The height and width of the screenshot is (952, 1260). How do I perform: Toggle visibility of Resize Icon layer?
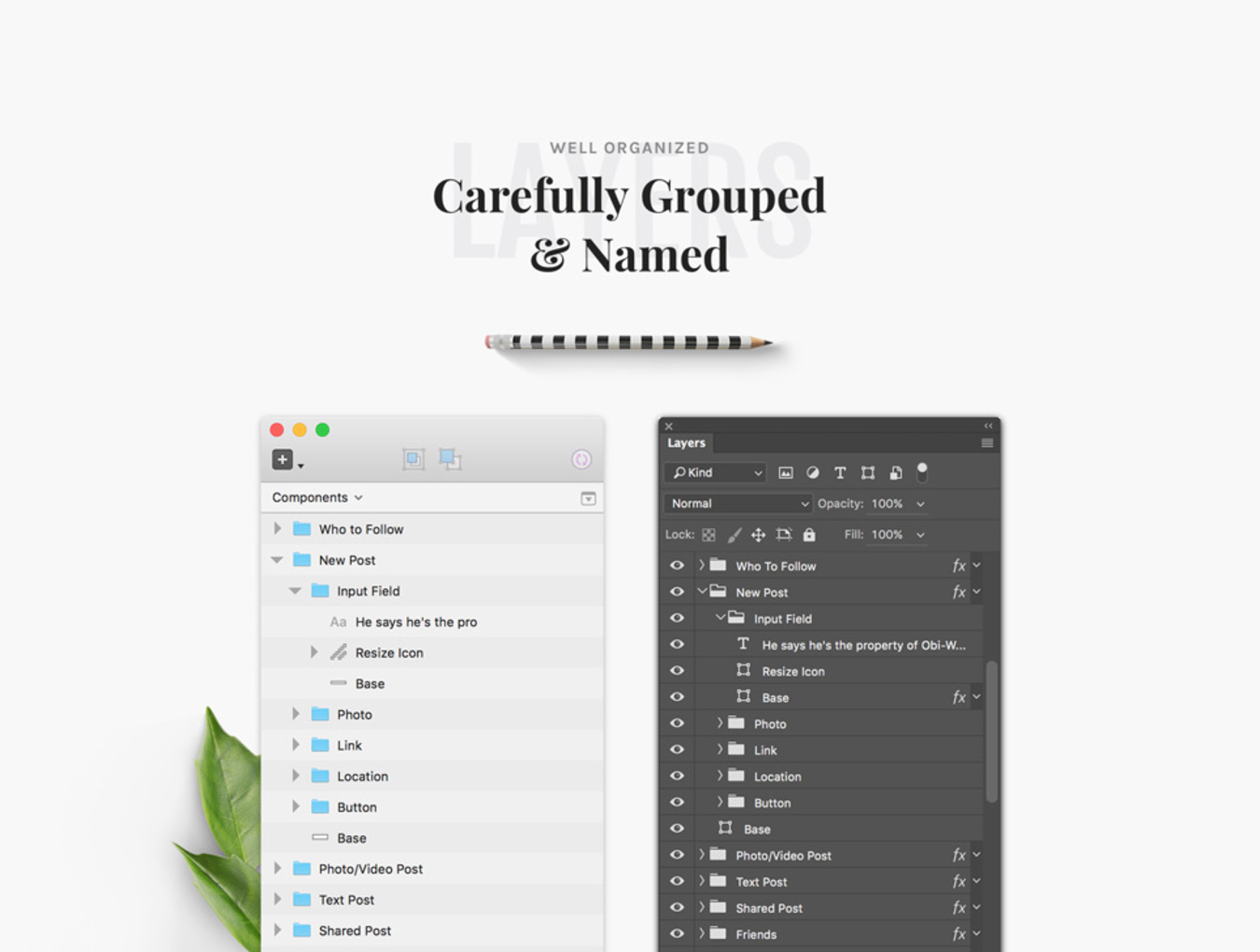click(677, 671)
